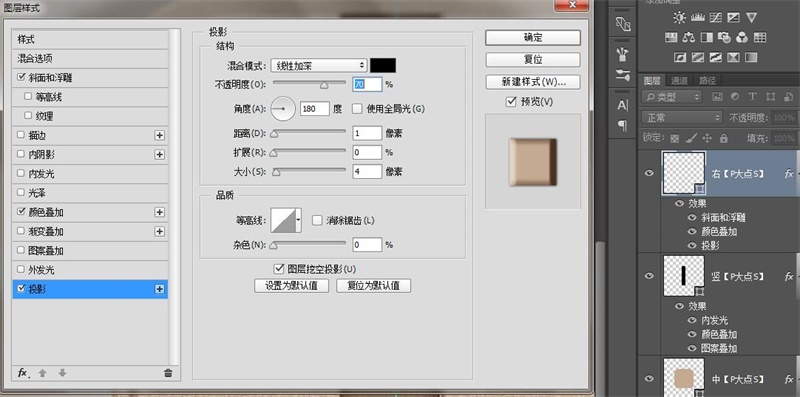Click 复位为默认值 button
The height and width of the screenshot is (397, 800).
(x=373, y=286)
